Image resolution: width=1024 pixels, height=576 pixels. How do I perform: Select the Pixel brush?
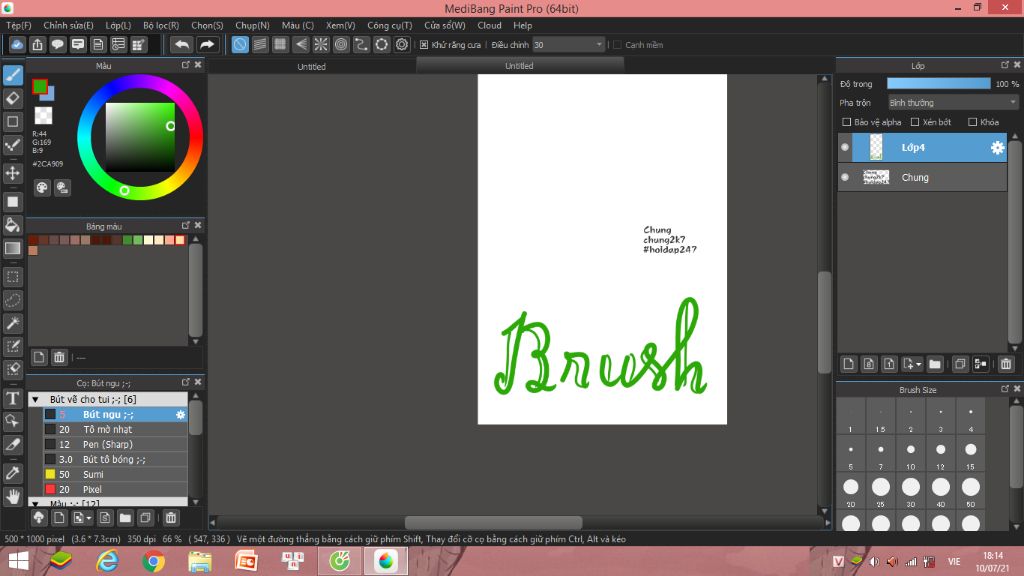pyautogui.click(x=116, y=490)
